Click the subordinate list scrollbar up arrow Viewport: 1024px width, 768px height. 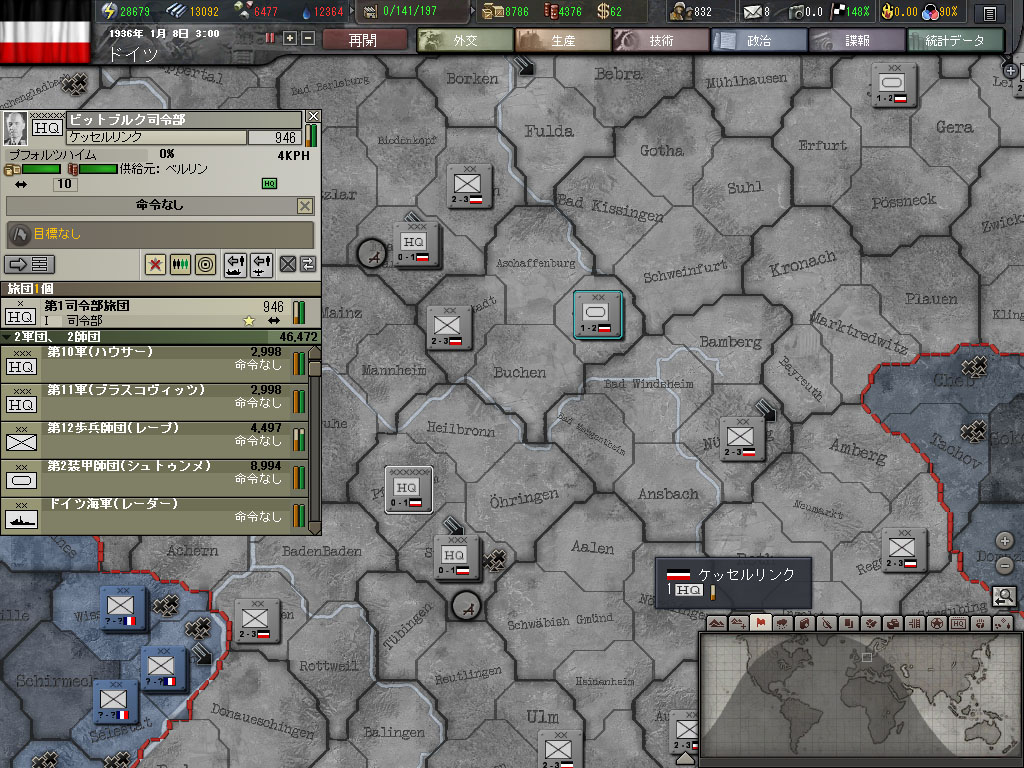click(314, 353)
